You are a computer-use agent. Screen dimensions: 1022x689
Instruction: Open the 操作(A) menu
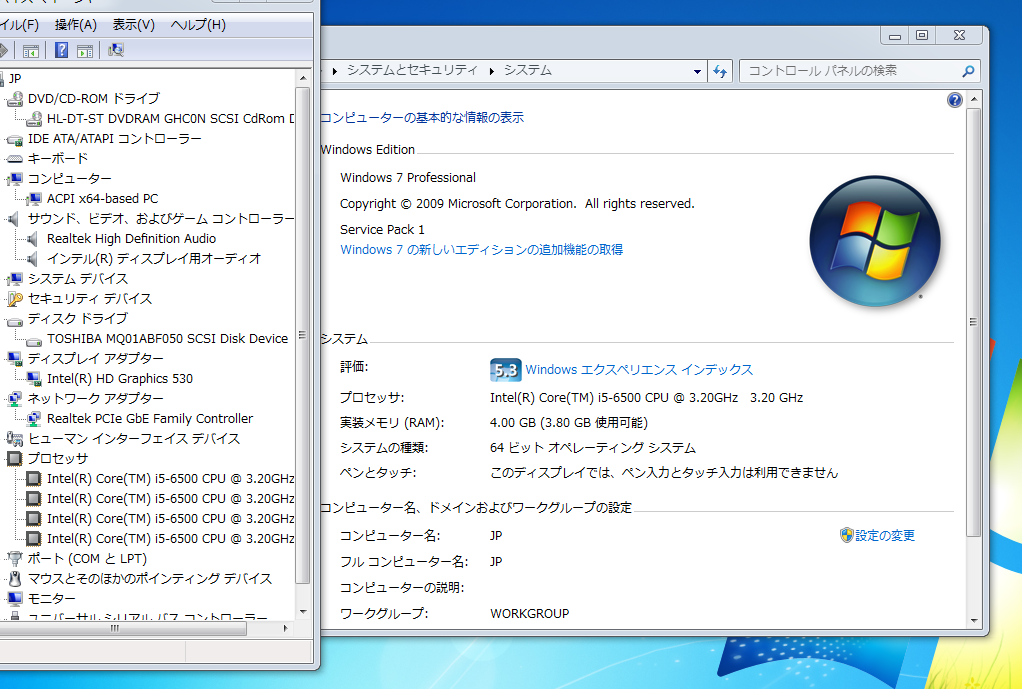(x=75, y=24)
